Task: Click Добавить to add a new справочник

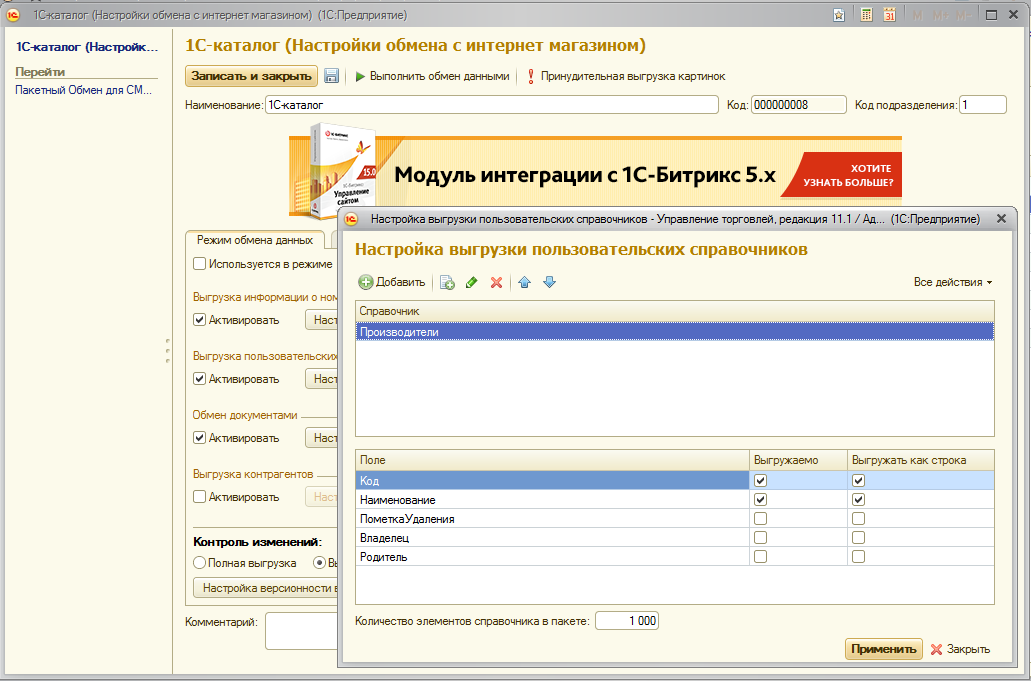Action: [392, 283]
